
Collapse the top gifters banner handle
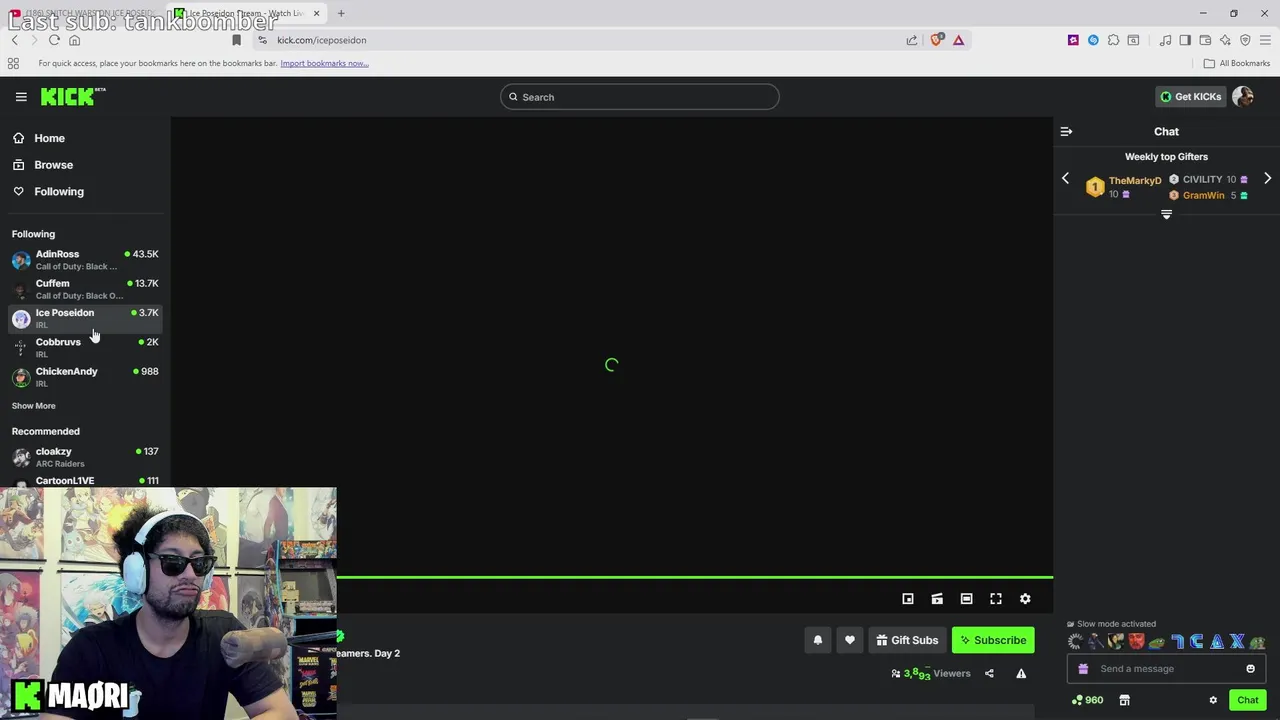click(x=1166, y=214)
